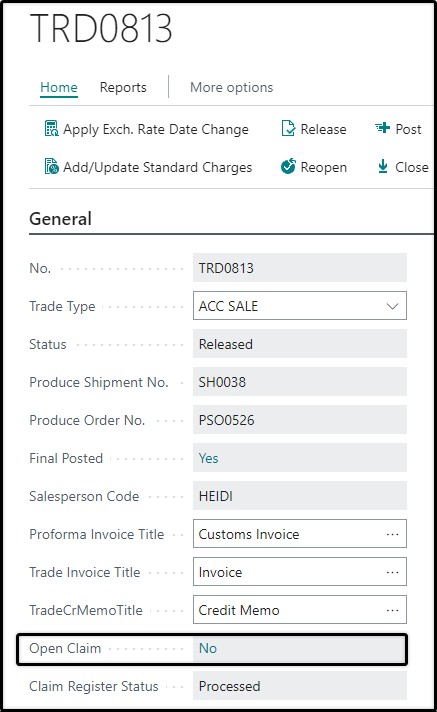
Task: Collapse the General section heading
Action: [x=60, y=219]
